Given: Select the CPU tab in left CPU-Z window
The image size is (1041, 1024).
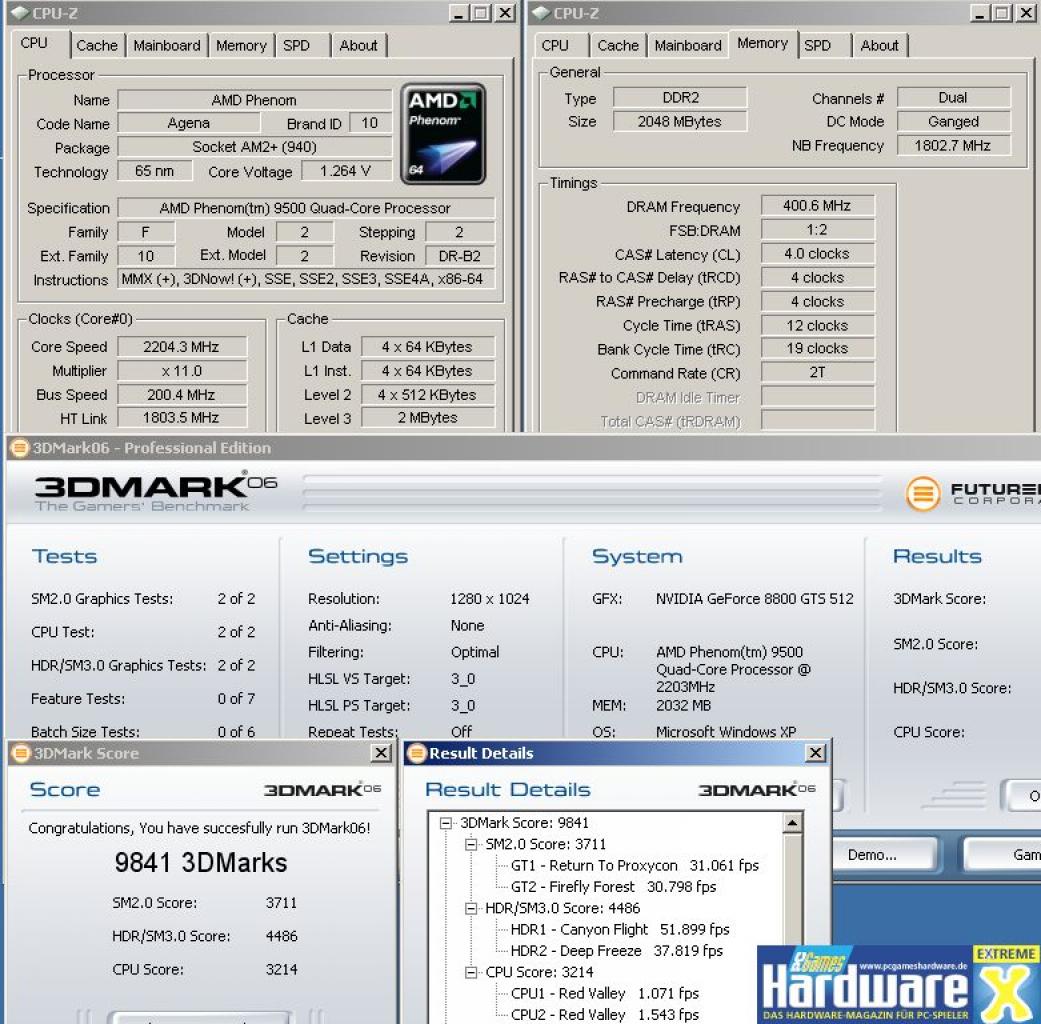Looking at the screenshot, I should click(34, 43).
